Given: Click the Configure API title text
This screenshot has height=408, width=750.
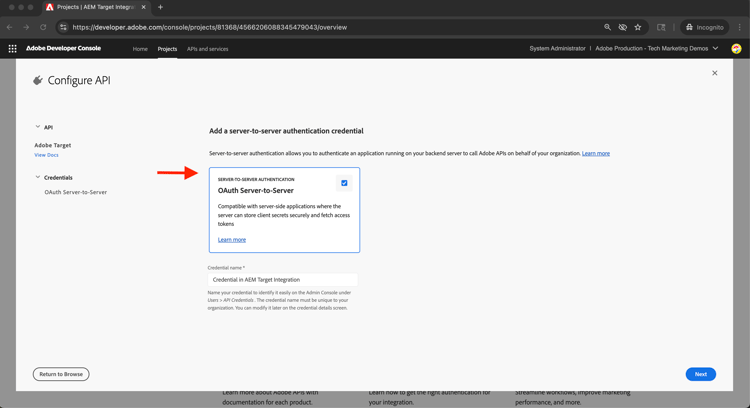Looking at the screenshot, I should 79,80.
